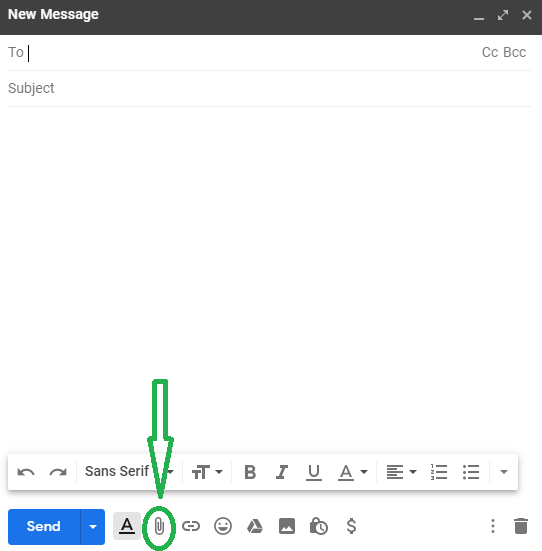Close the New Message window
542x551 pixels.
527,15
